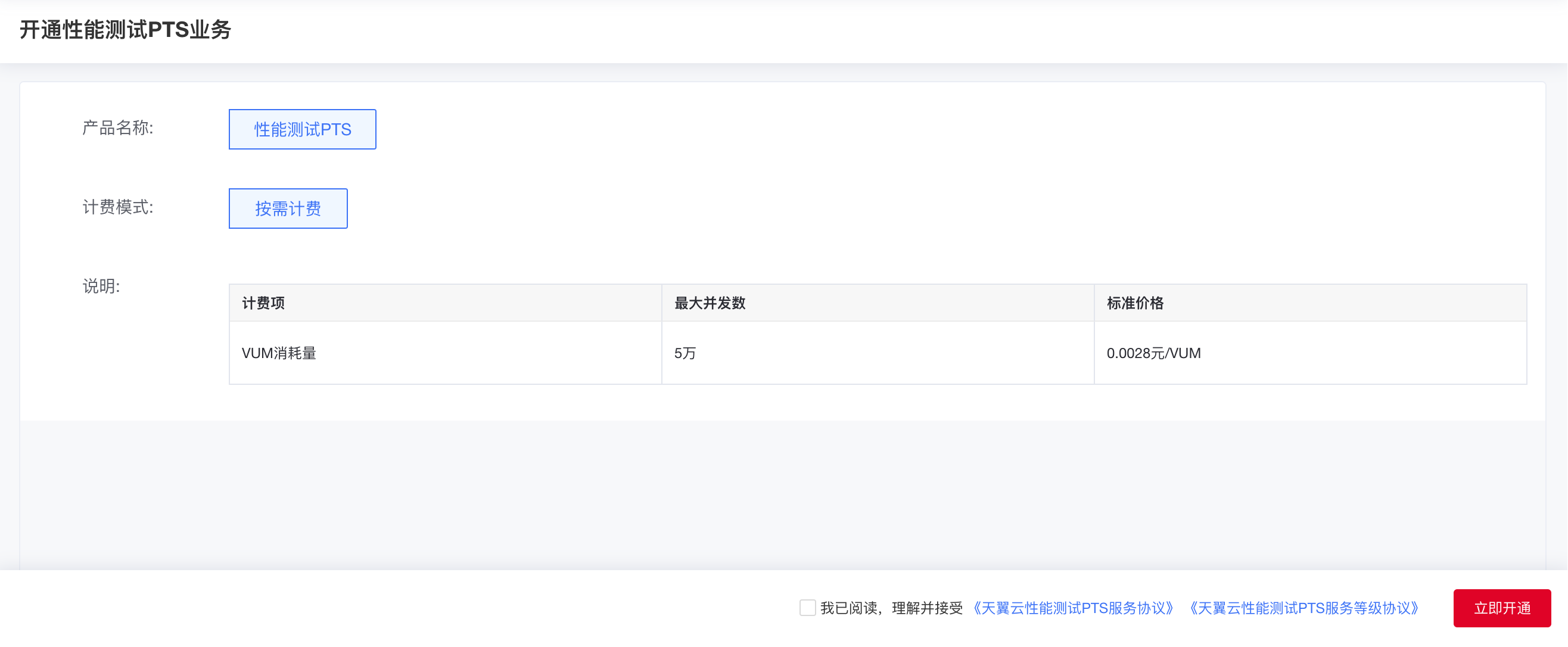1568x647 pixels.
Task: Click the 最大并发数 column header
Action: (878, 303)
